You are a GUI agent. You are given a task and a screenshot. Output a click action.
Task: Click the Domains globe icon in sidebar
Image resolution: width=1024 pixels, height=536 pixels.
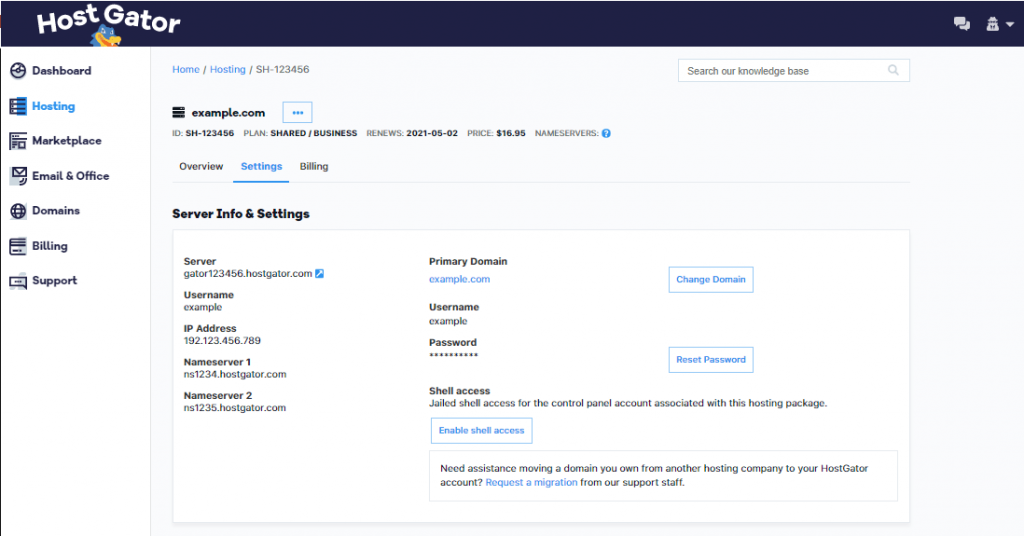[18, 211]
